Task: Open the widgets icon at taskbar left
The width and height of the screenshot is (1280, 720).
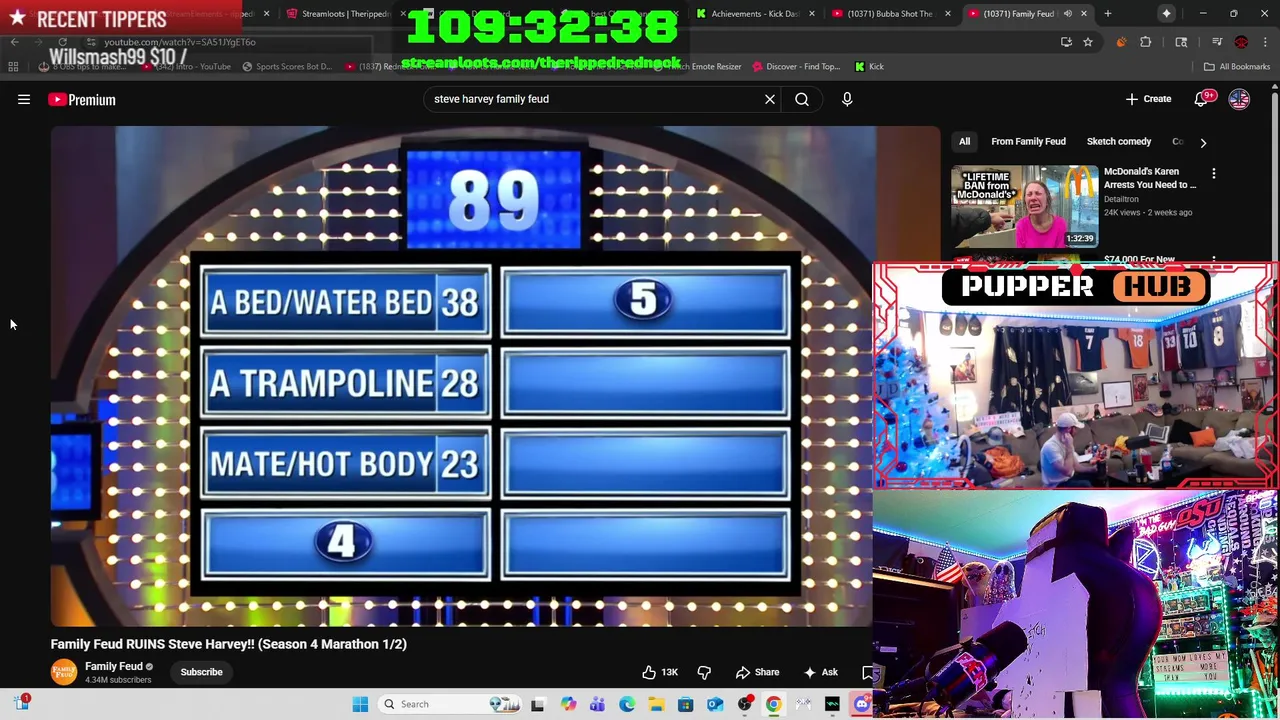Action: [21, 703]
